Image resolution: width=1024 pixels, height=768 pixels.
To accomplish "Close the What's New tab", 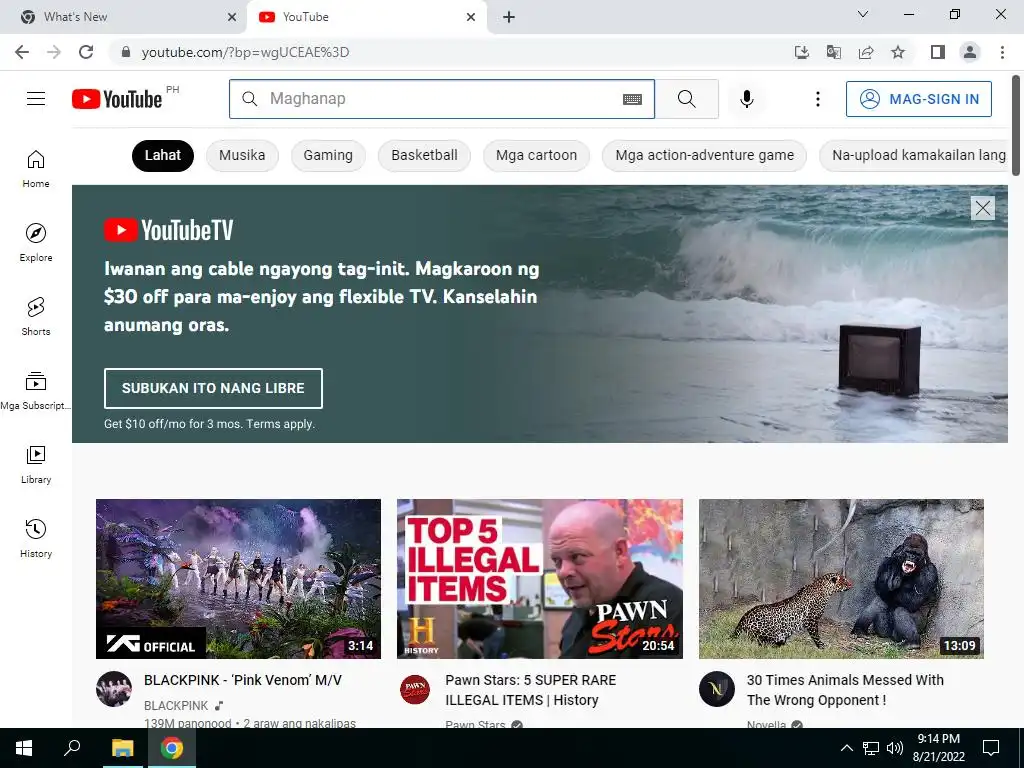I will click(232, 18).
